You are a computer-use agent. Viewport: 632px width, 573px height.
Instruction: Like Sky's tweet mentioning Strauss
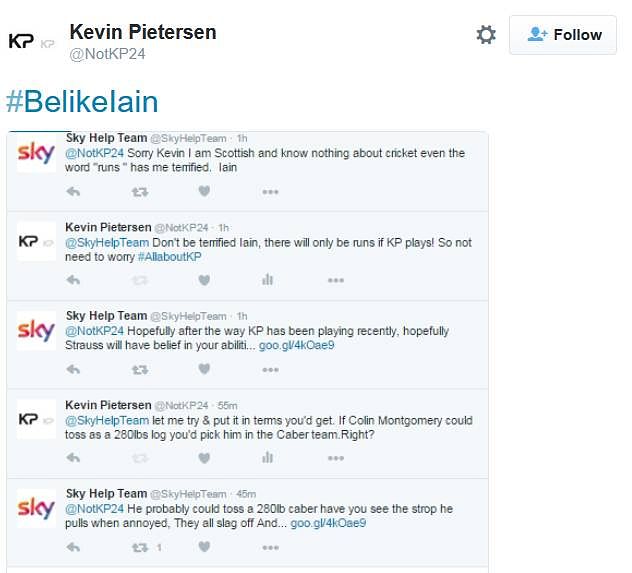[204, 369]
